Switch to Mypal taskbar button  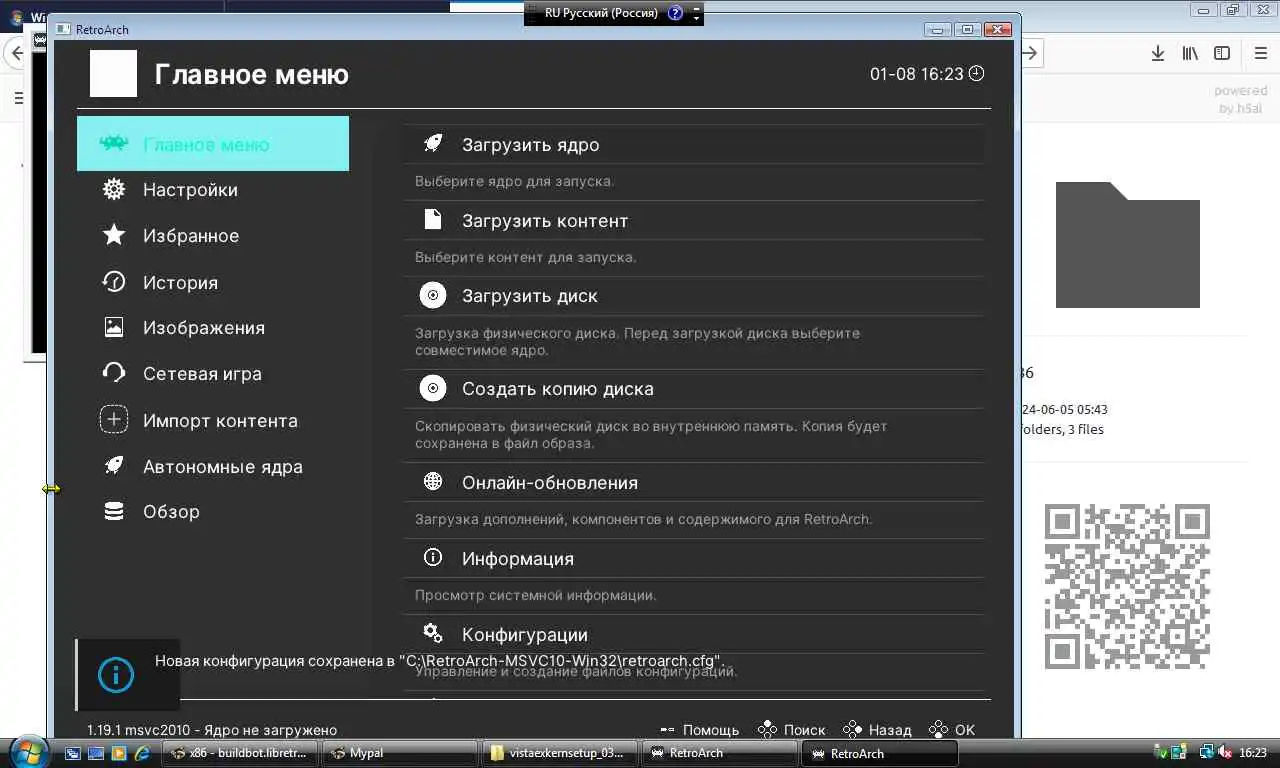point(399,753)
